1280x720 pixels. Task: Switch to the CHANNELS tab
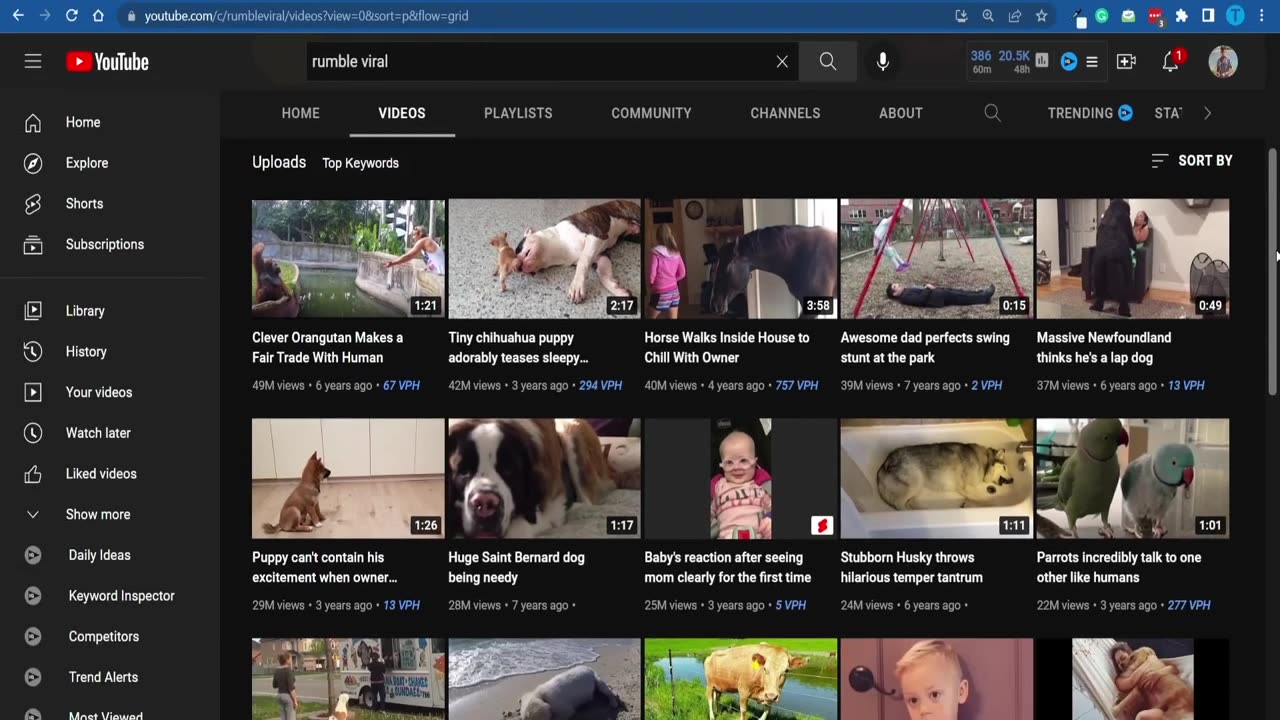(x=785, y=113)
